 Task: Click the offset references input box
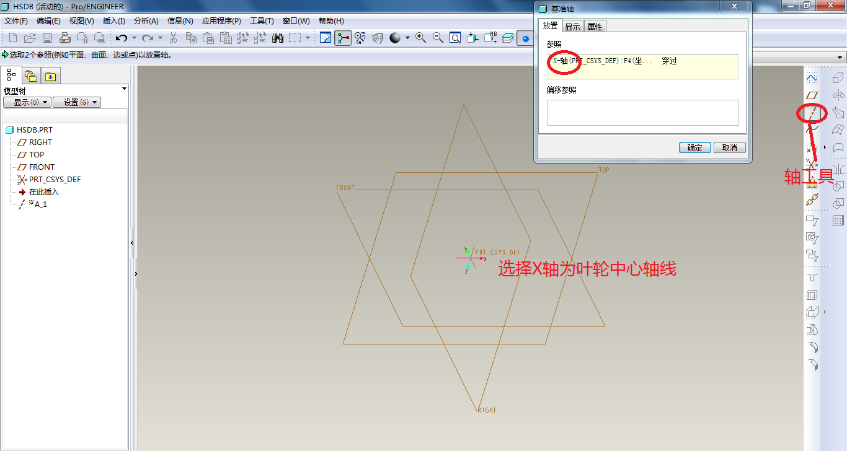tap(642, 113)
